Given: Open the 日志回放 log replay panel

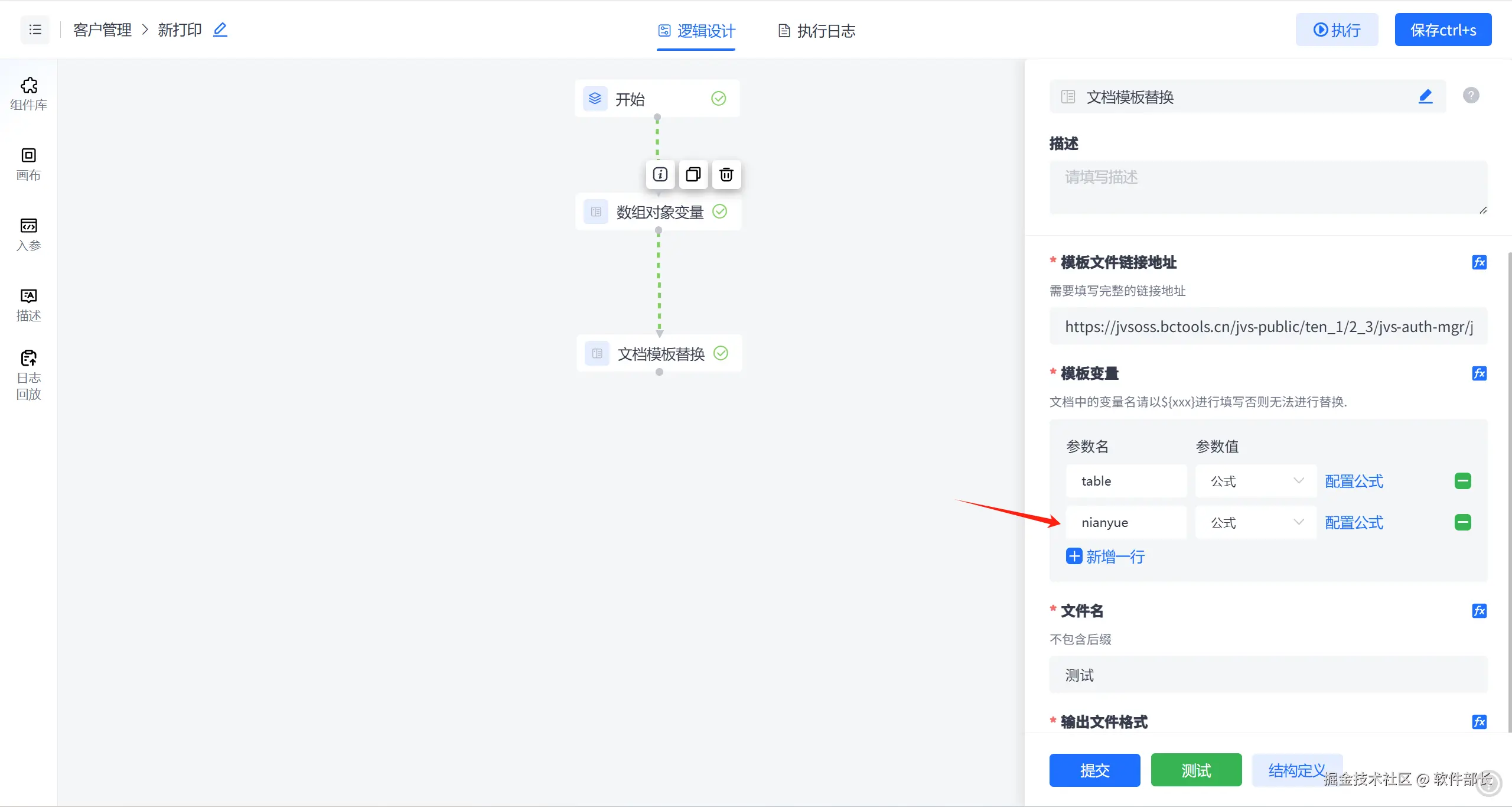Looking at the screenshot, I should point(28,374).
